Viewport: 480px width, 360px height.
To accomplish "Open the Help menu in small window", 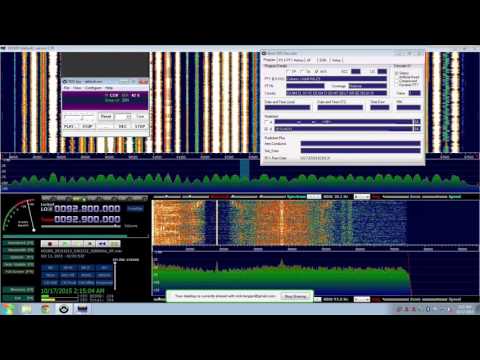I will [x=109, y=88].
